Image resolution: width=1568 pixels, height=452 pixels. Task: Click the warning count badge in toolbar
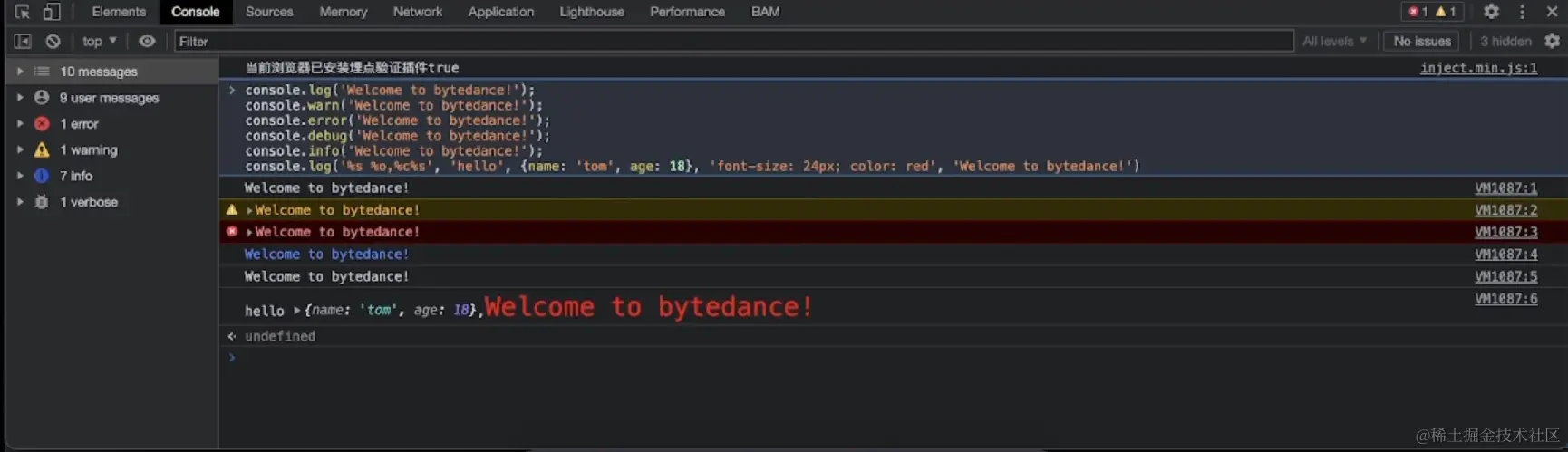pyautogui.click(x=1447, y=12)
